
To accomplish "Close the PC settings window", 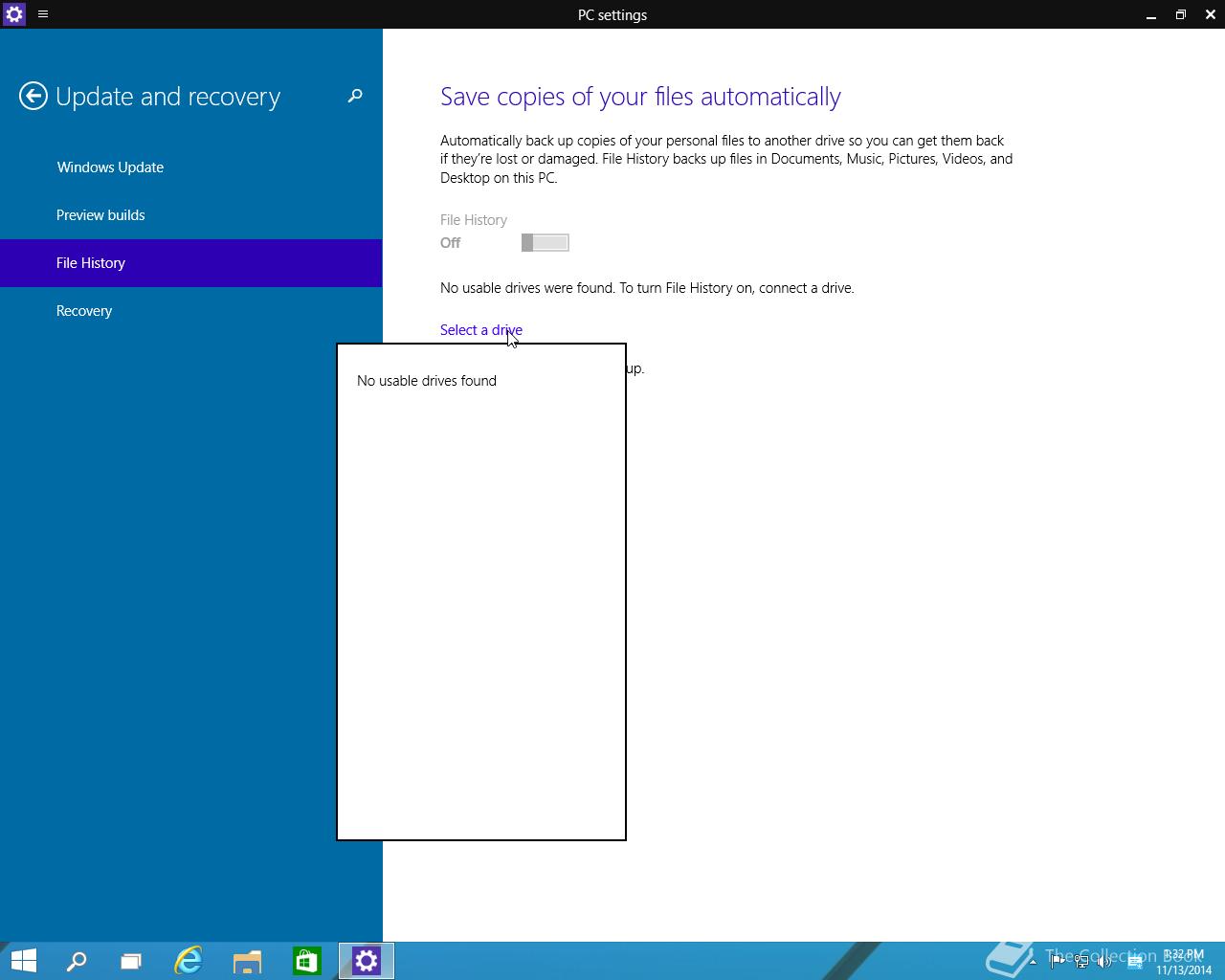I will 1210,14.
